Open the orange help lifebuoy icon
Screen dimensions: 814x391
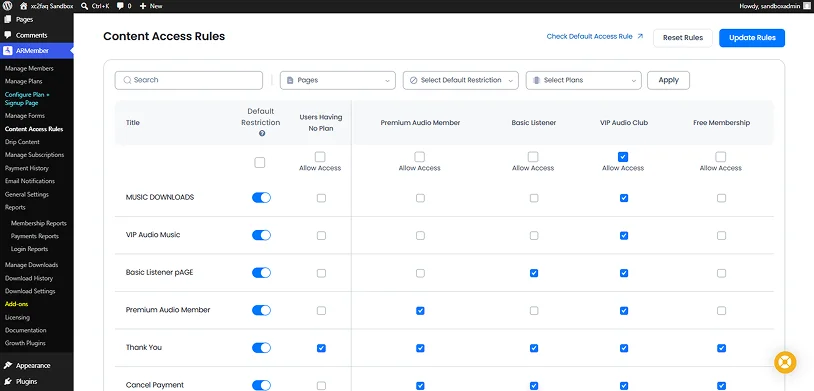tap(785, 362)
